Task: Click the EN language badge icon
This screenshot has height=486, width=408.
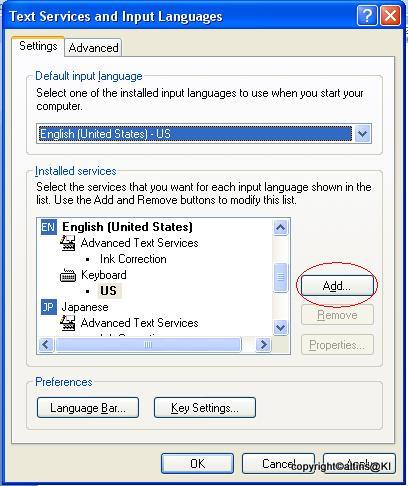Action: (x=48, y=227)
